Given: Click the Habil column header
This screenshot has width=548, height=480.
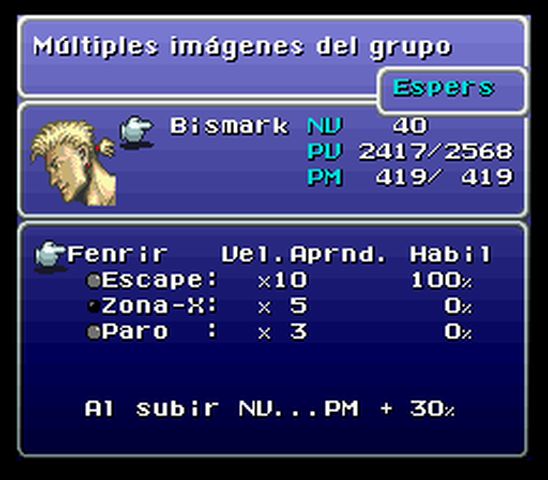Looking at the screenshot, I should [x=451, y=254].
